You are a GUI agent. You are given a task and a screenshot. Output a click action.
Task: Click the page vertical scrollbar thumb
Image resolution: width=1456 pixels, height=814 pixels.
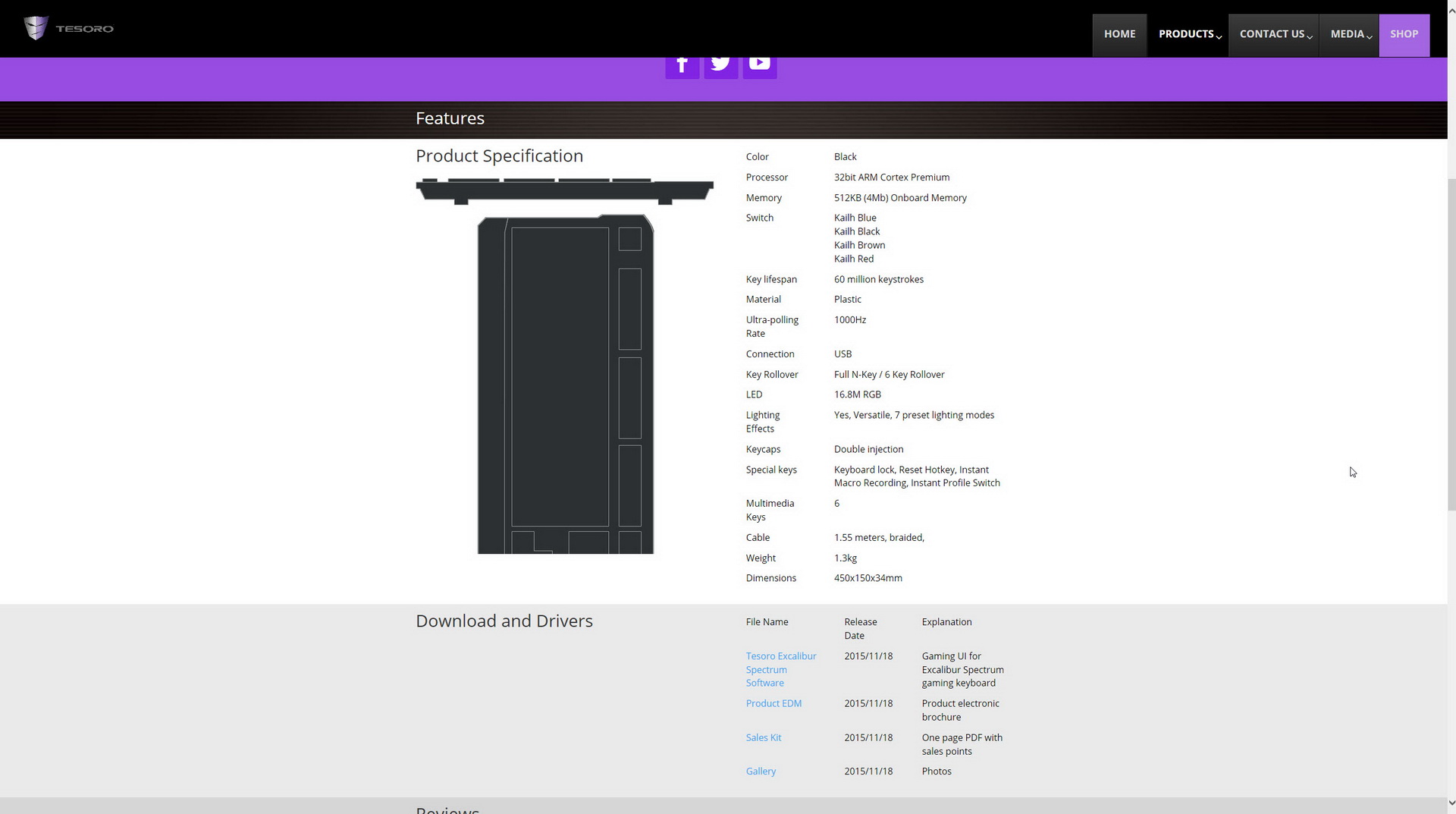(x=1451, y=345)
